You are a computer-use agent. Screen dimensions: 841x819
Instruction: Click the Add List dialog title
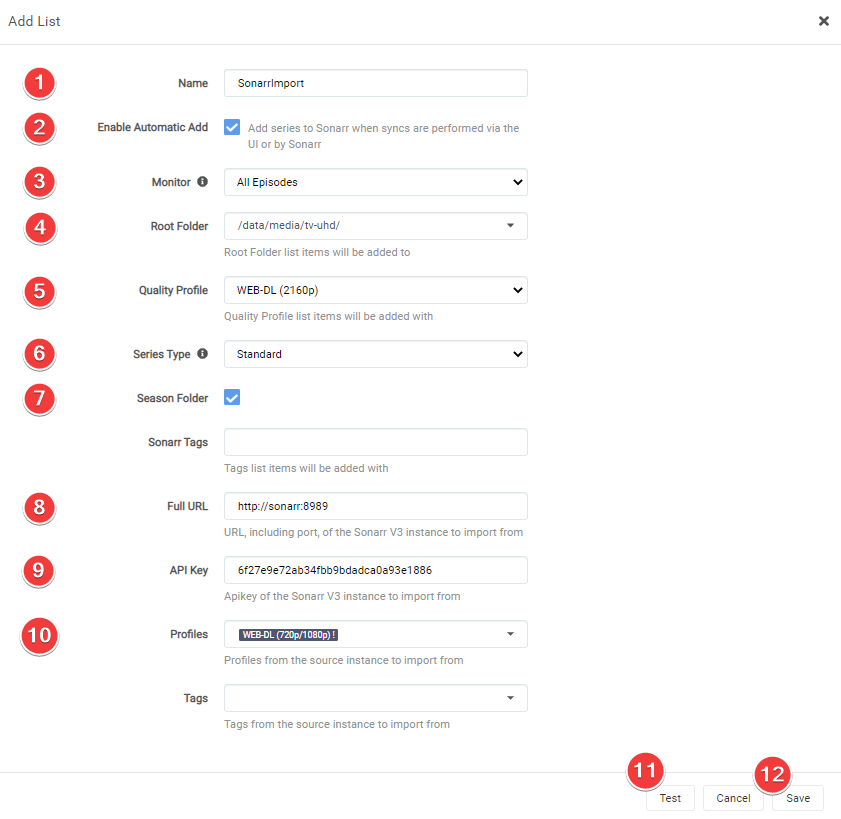coord(34,21)
